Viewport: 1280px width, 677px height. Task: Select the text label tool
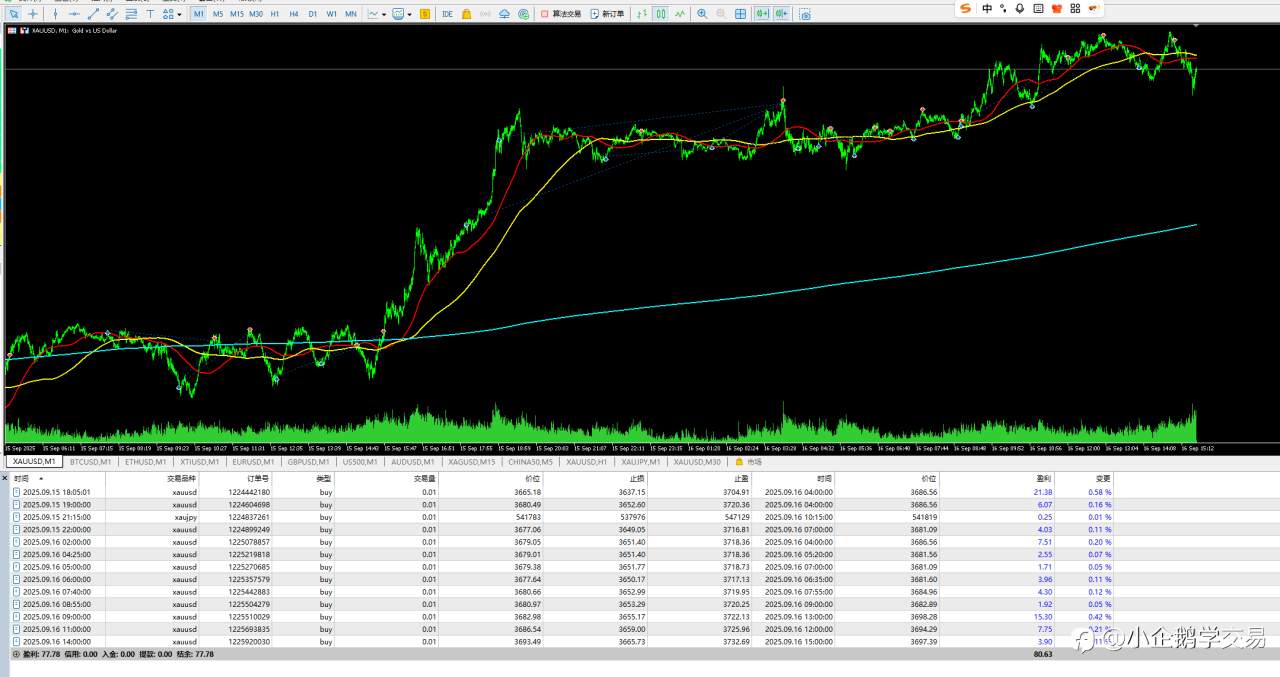tap(150, 14)
